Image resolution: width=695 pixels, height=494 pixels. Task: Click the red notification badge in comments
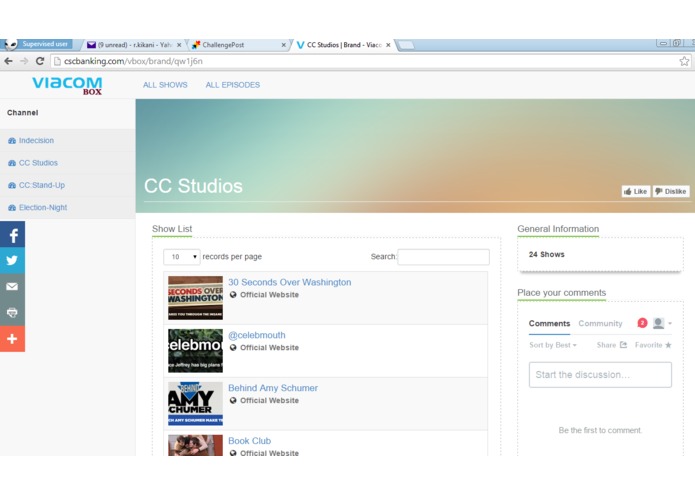(x=642, y=323)
